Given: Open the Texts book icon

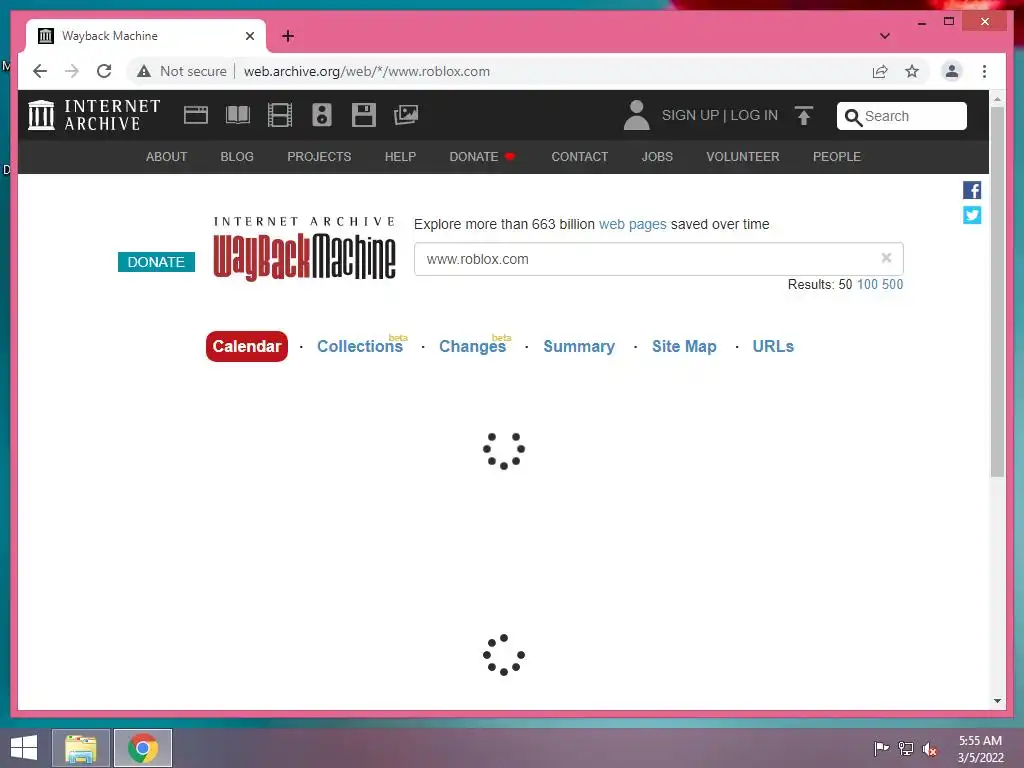Looking at the screenshot, I should [238, 115].
